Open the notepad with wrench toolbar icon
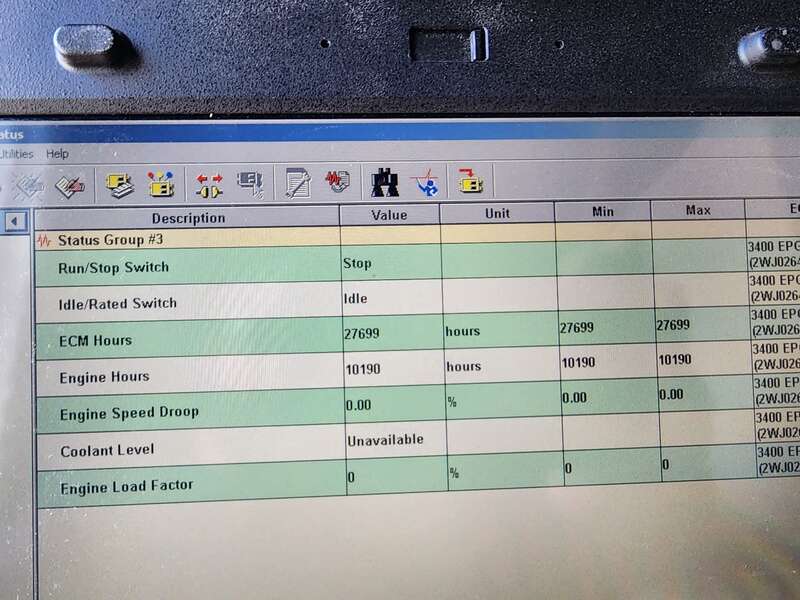Viewport: 800px width, 600px height. pyautogui.click(x=297, y=183)
